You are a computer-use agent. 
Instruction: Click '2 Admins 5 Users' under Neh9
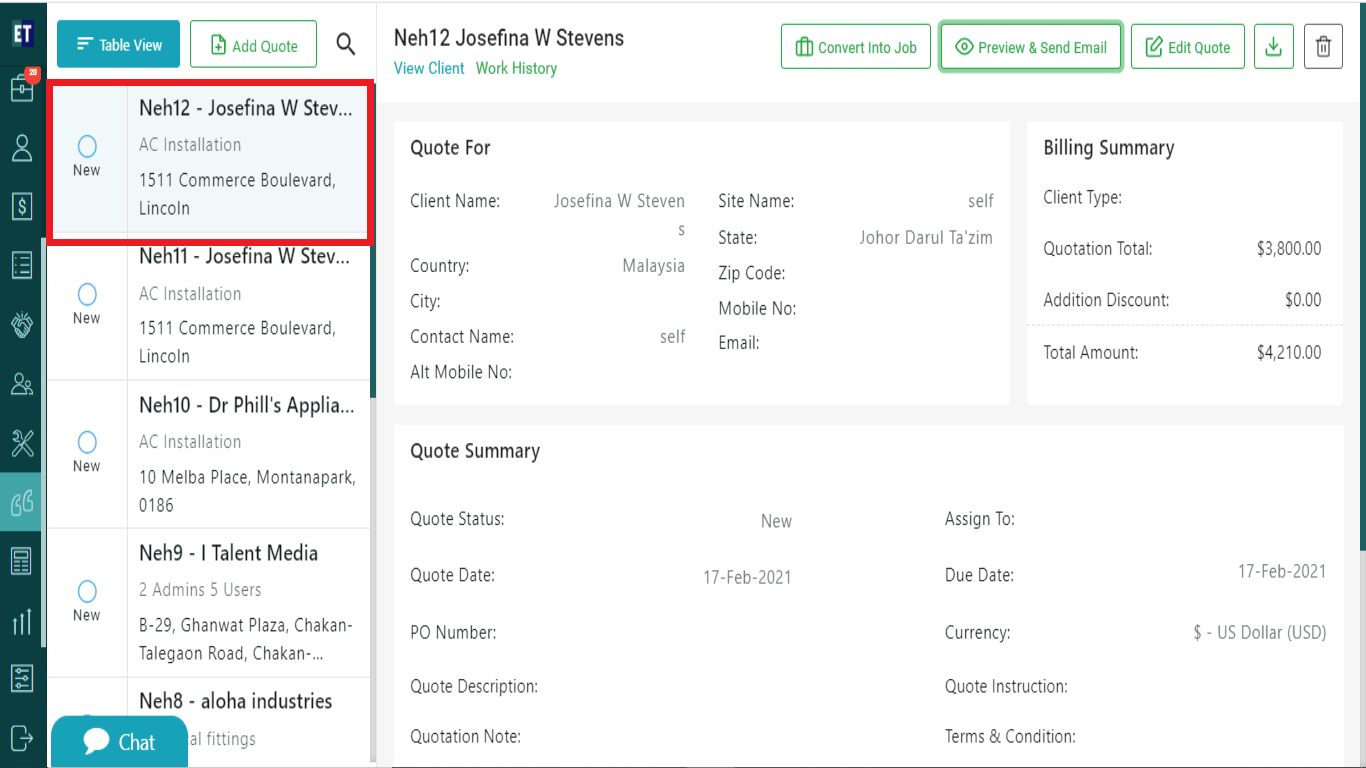click(x=200, y=590)
